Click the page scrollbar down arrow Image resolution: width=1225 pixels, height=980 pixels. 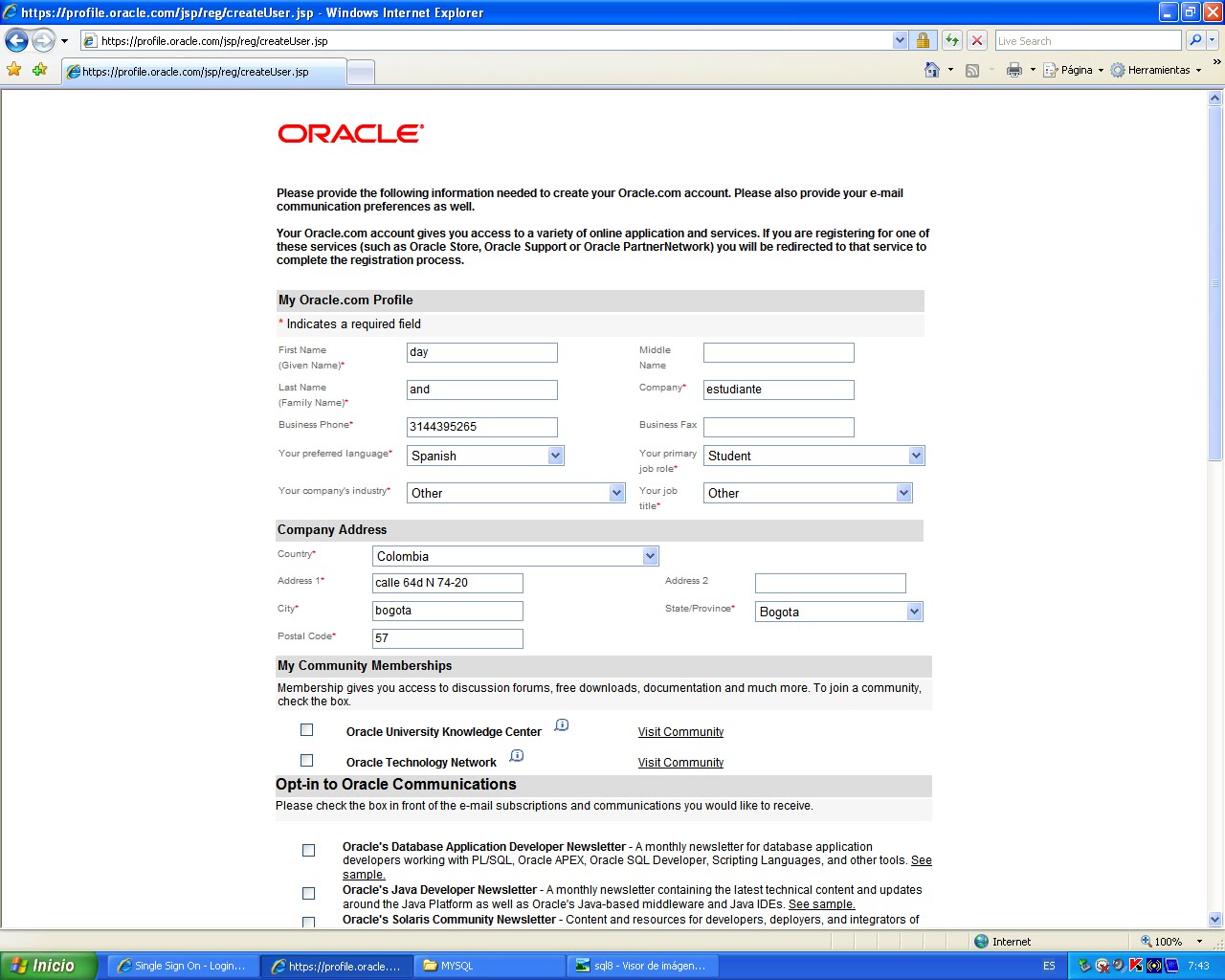(x=1215, y=920)
